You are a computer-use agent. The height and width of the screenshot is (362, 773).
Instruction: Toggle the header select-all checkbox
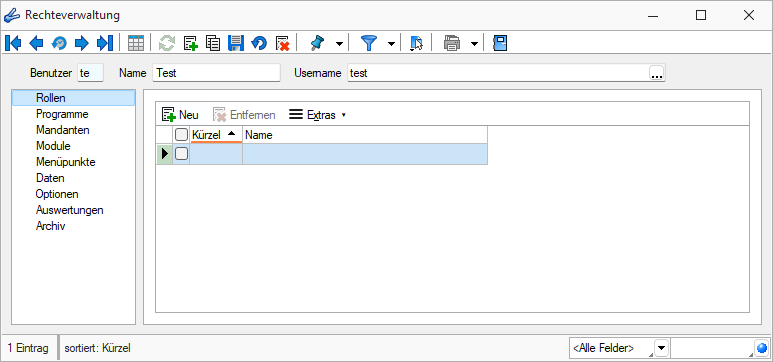click(181, 135)
